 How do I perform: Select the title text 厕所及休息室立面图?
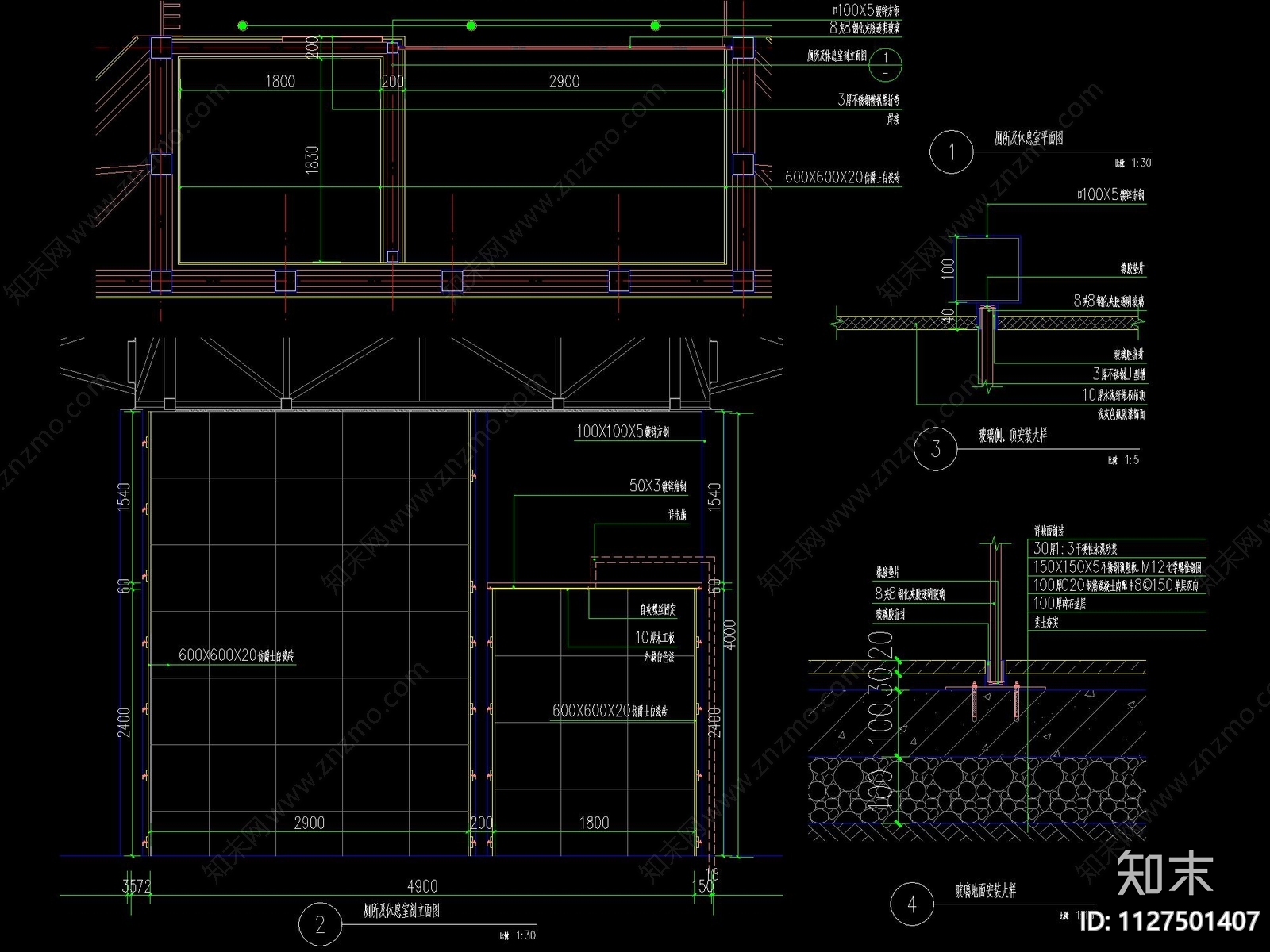tap(402, 911)
